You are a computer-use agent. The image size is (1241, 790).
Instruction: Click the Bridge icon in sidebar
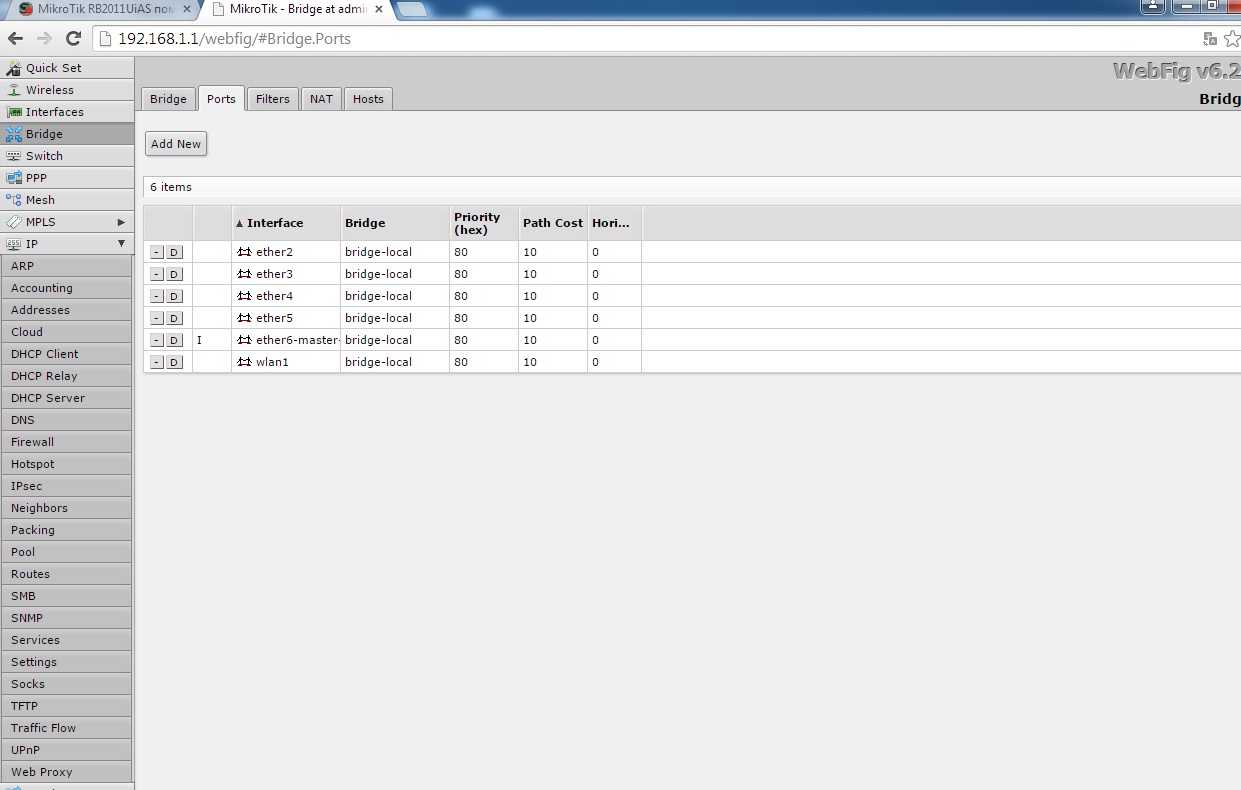pyautogui.click(x=14, y=134)
